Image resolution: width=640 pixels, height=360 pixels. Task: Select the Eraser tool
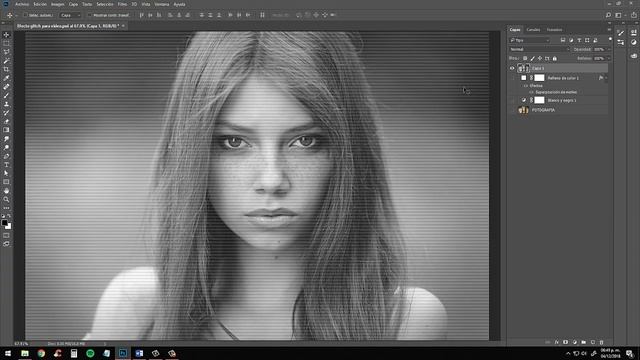[x=6, y=121]
